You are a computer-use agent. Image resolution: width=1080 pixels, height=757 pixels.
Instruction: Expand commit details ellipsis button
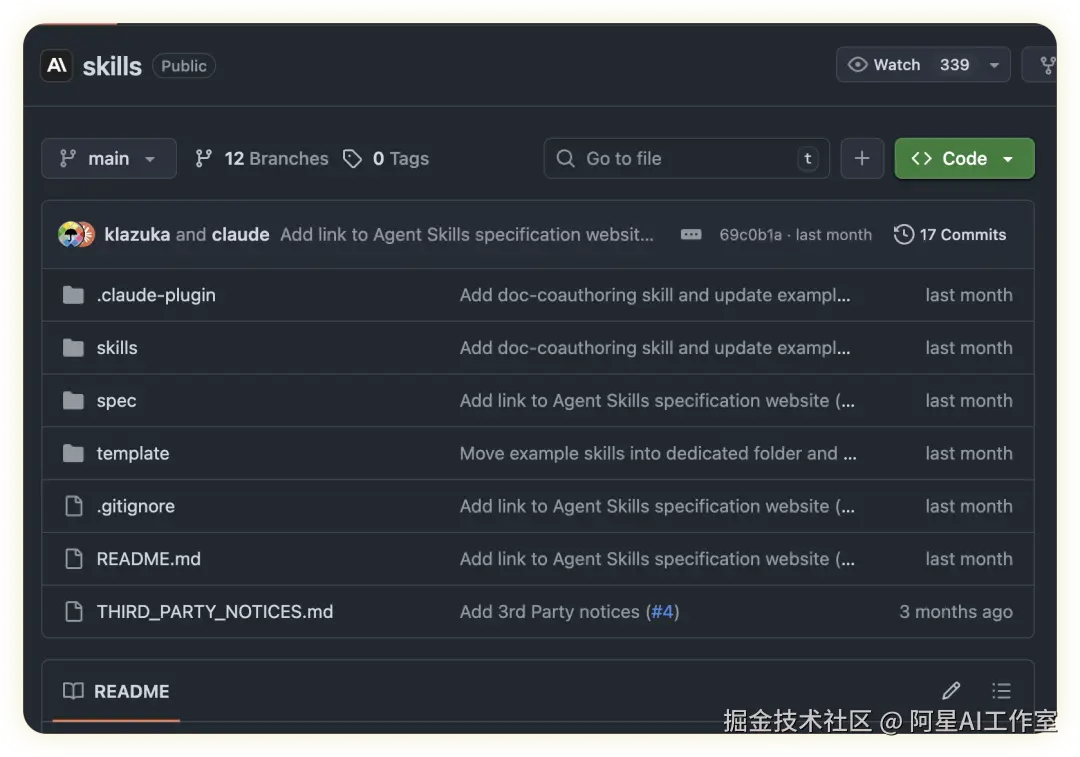coord(691,234)
